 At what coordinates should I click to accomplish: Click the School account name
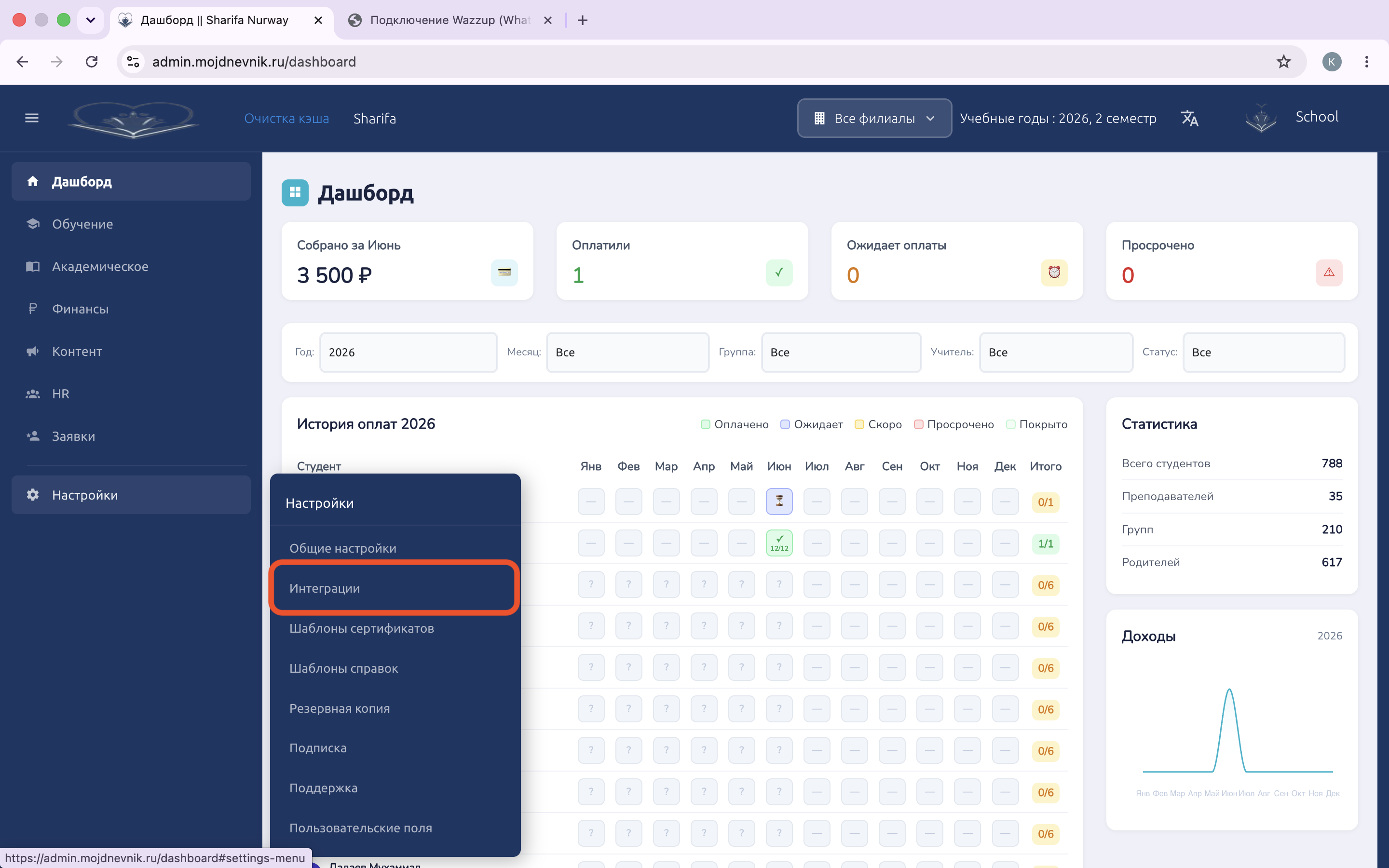click(1317, 117)
